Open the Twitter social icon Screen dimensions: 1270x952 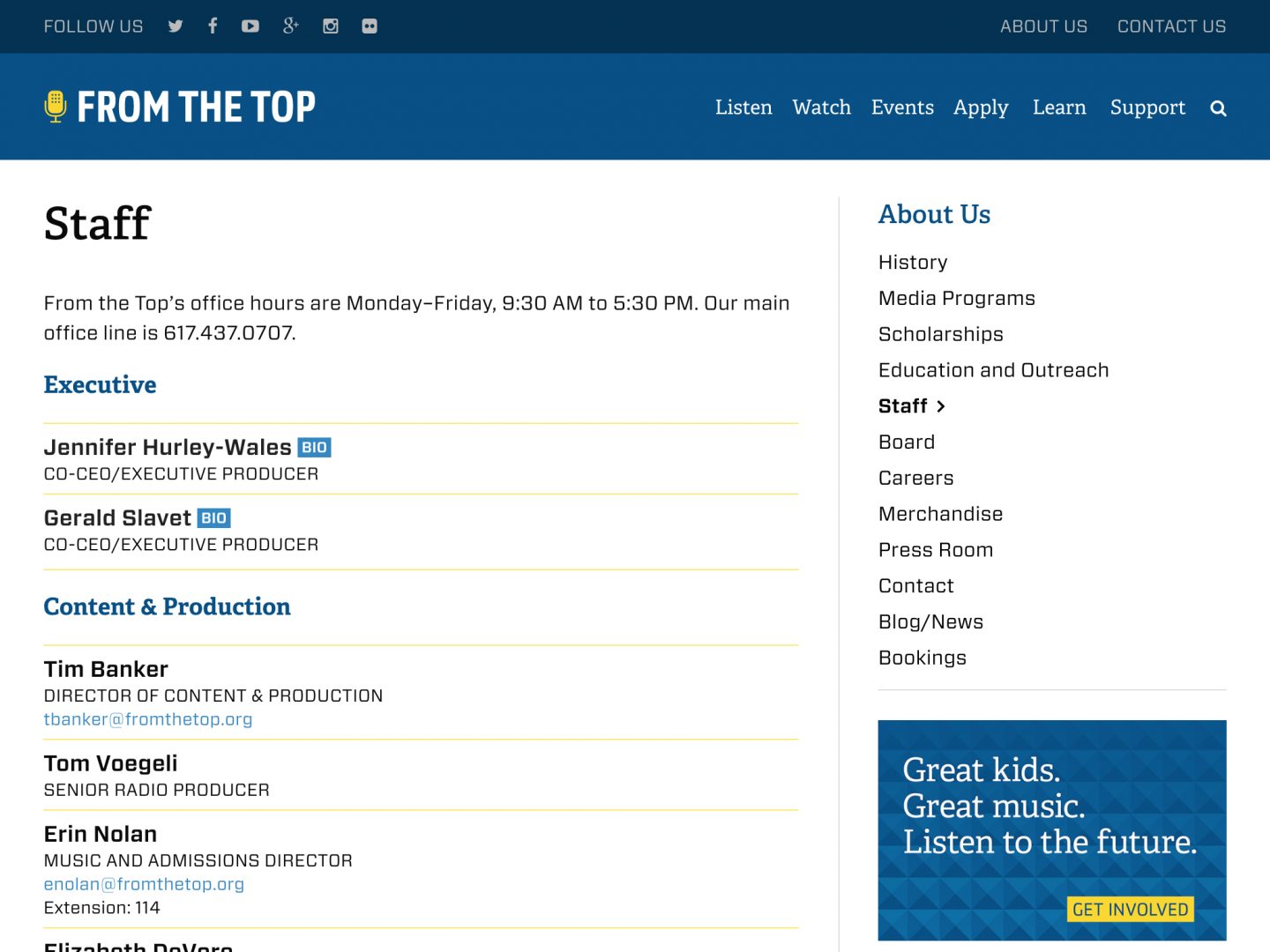(x=176, y=26)
